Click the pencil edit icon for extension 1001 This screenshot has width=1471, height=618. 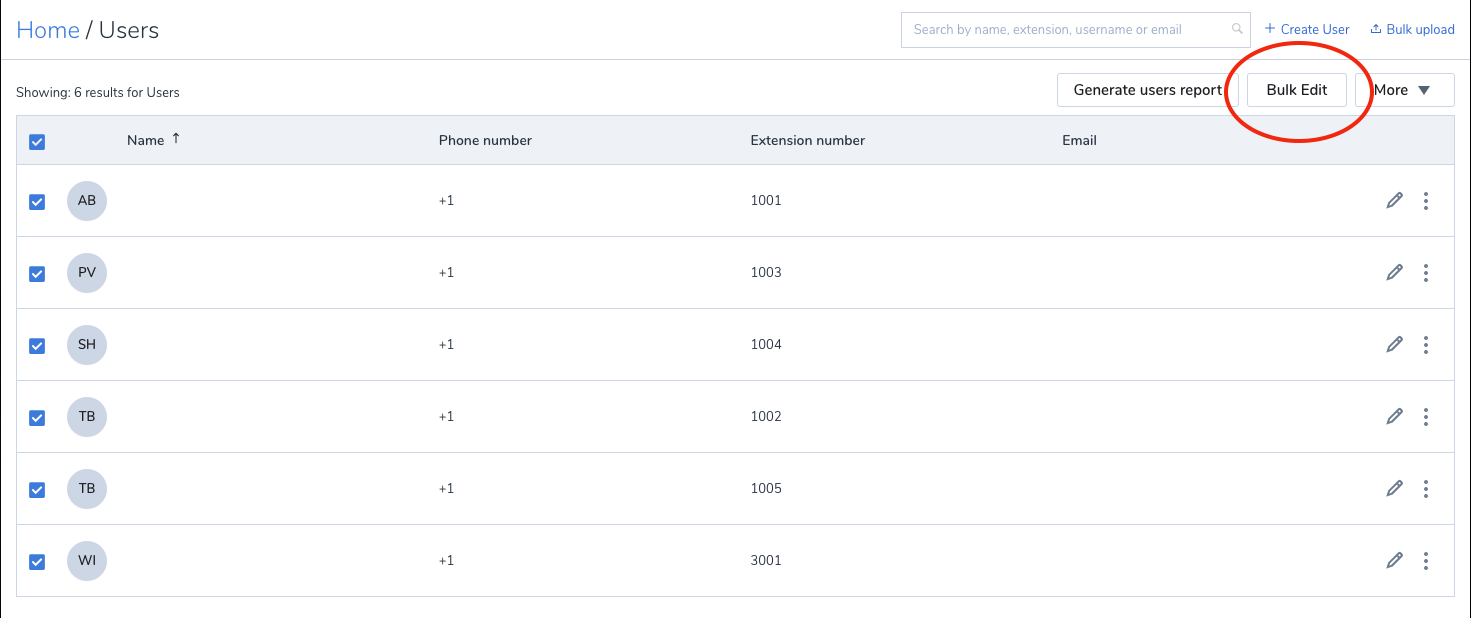point(1394,201)
